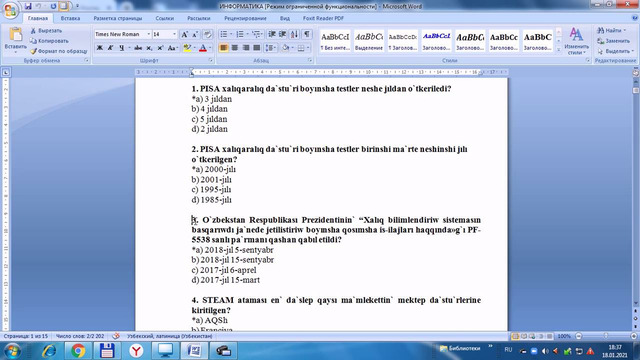Open the Вид (View) tab
This screenshot has width=640, height=360.
[x=284, y=18]
